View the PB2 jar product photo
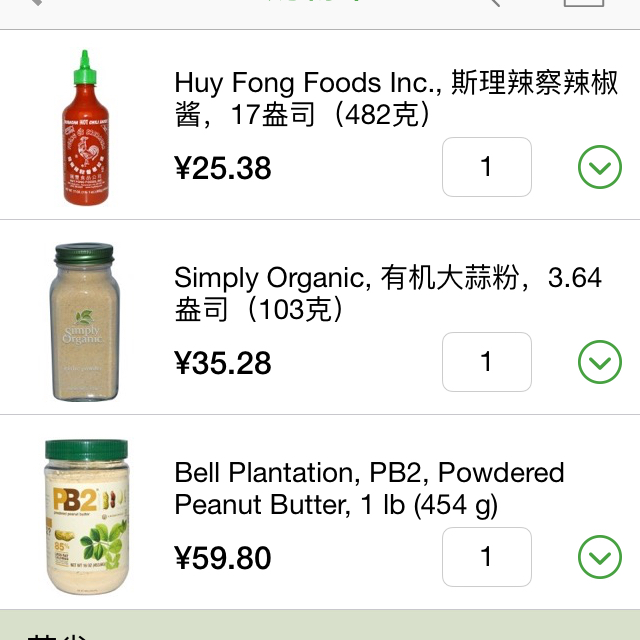This screenshot has height=640, width=640. pos(86,517)
